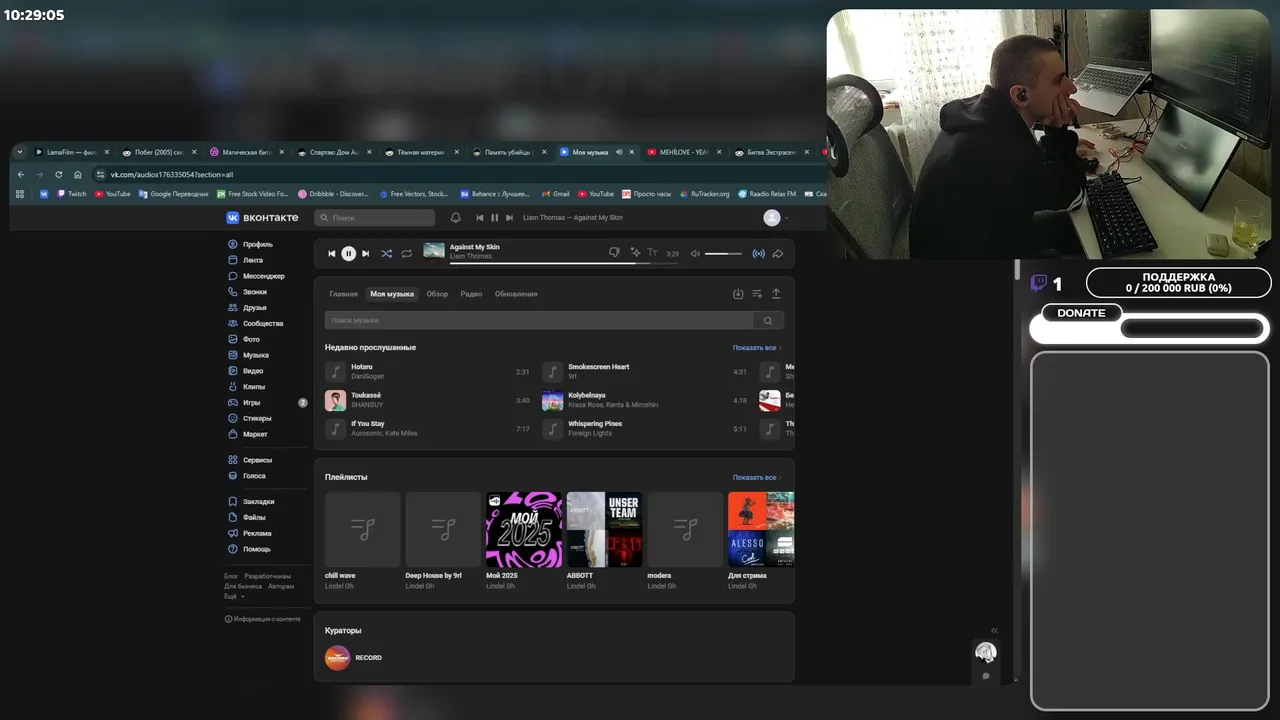Viewport: 1280px width, 720px height.
Task: Play Kolybelnaya by Krasa Rosa
Action: pos(645,400)
